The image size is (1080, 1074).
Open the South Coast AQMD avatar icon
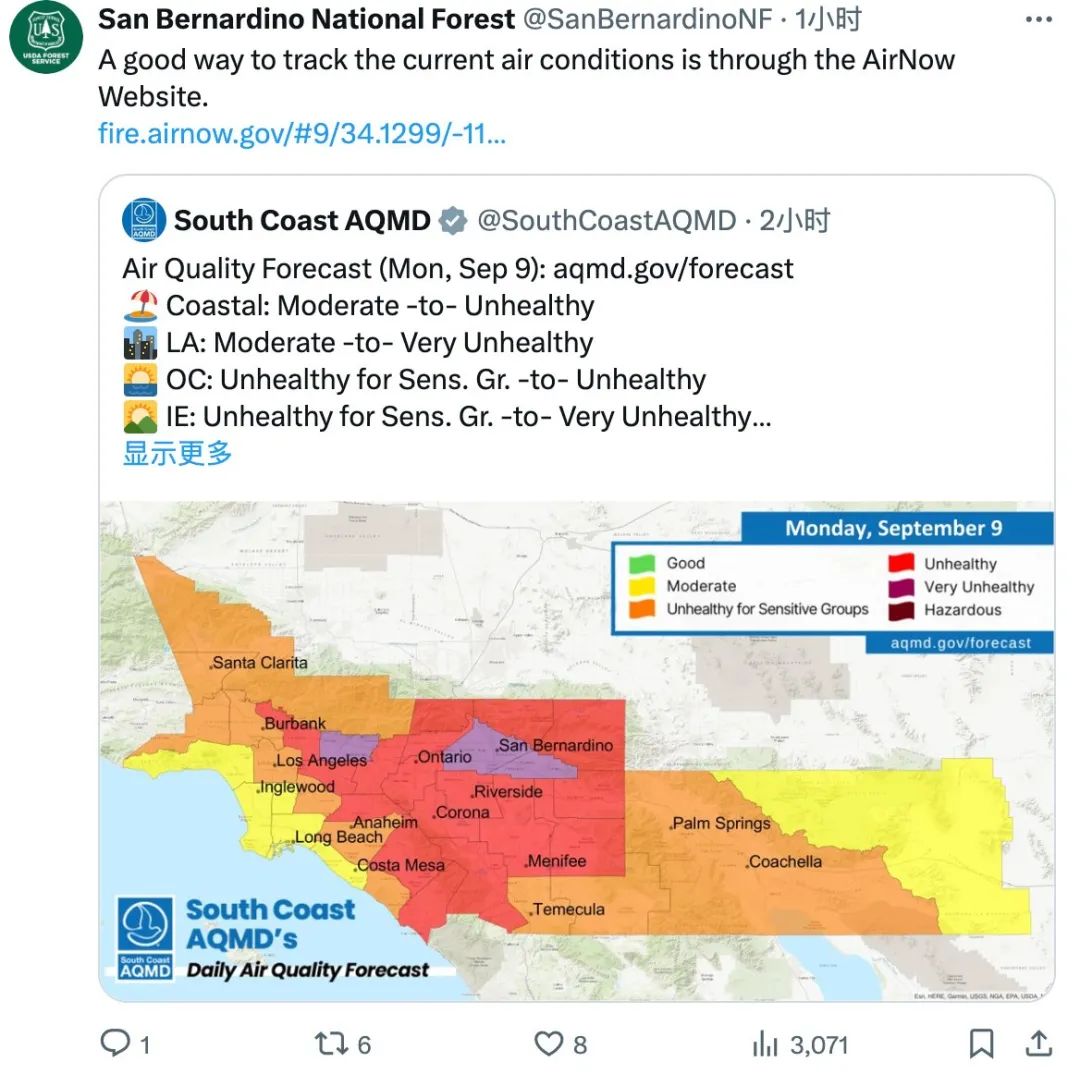pyautogui.click(x=144, y=220)
